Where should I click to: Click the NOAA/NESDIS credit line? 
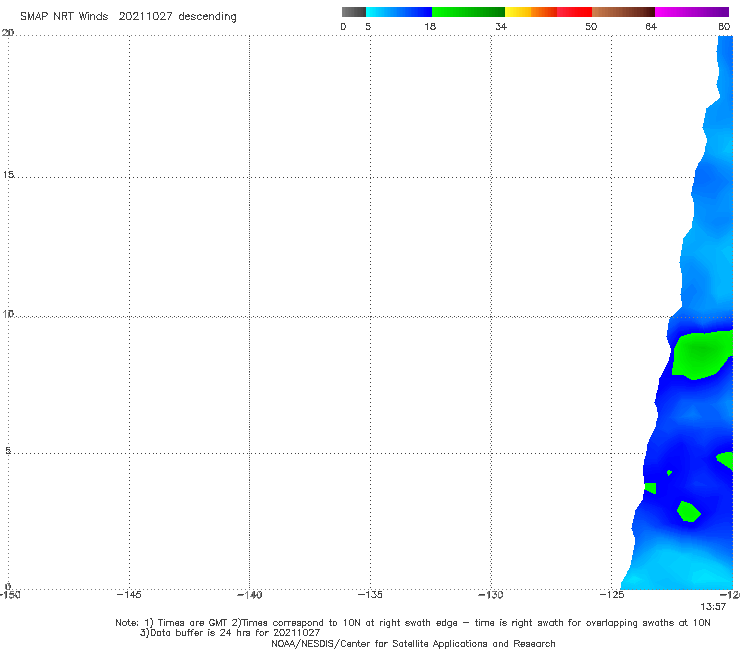[x=413, y=644]
